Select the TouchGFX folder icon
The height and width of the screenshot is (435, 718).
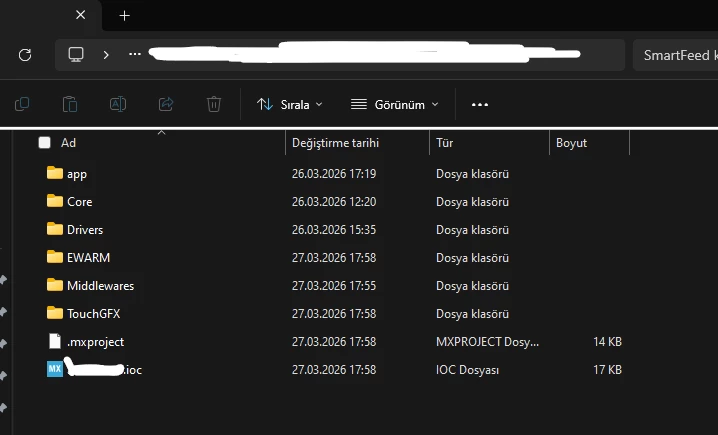pos(55,313)
